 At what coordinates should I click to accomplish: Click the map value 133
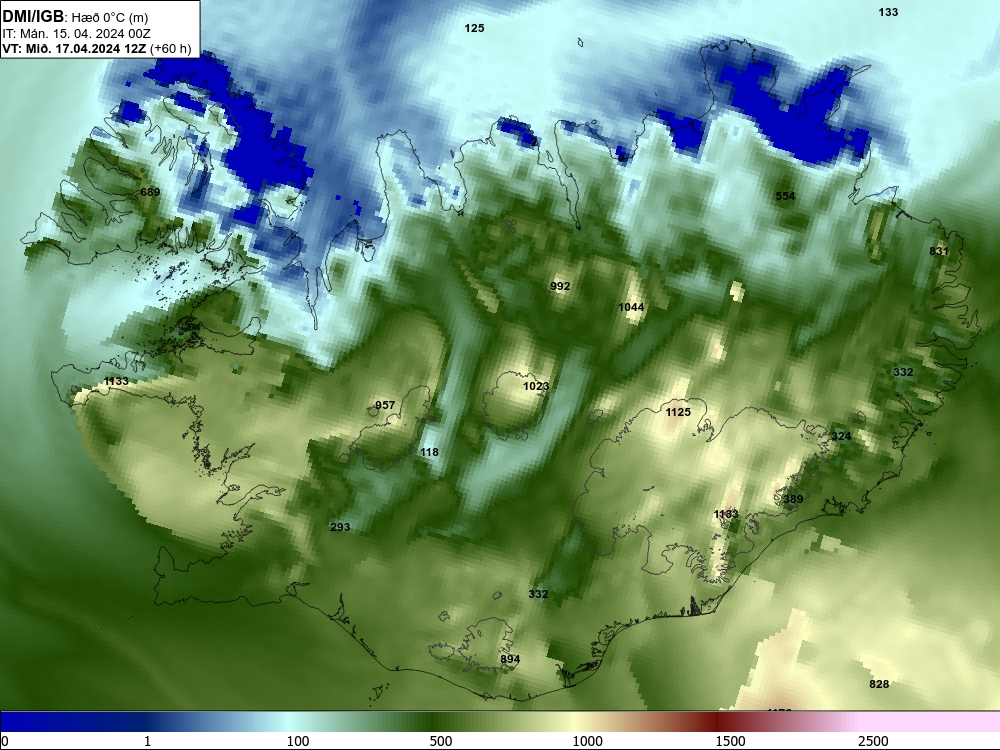tap(888, 12)
